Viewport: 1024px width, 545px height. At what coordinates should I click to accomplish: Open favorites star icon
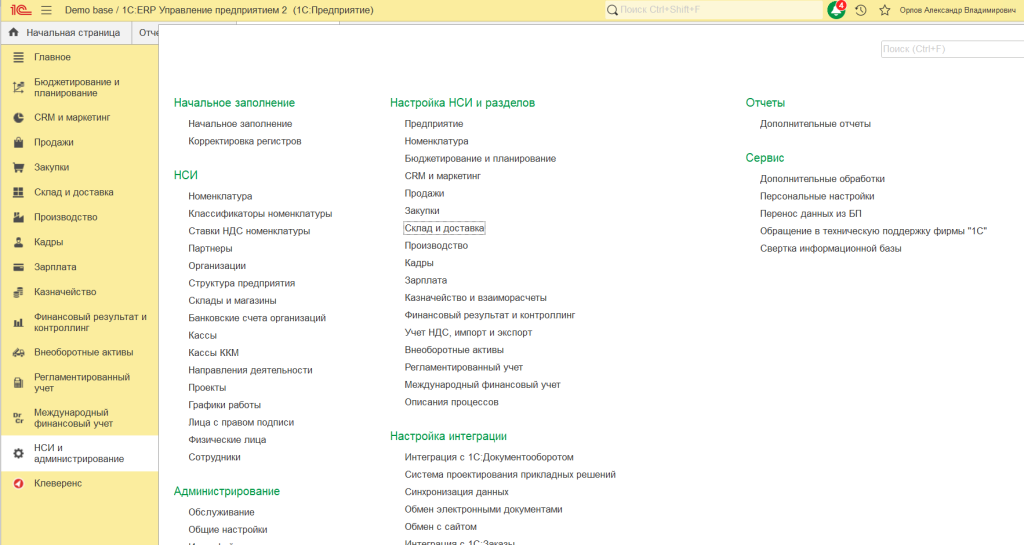click(x=885, y=10)
